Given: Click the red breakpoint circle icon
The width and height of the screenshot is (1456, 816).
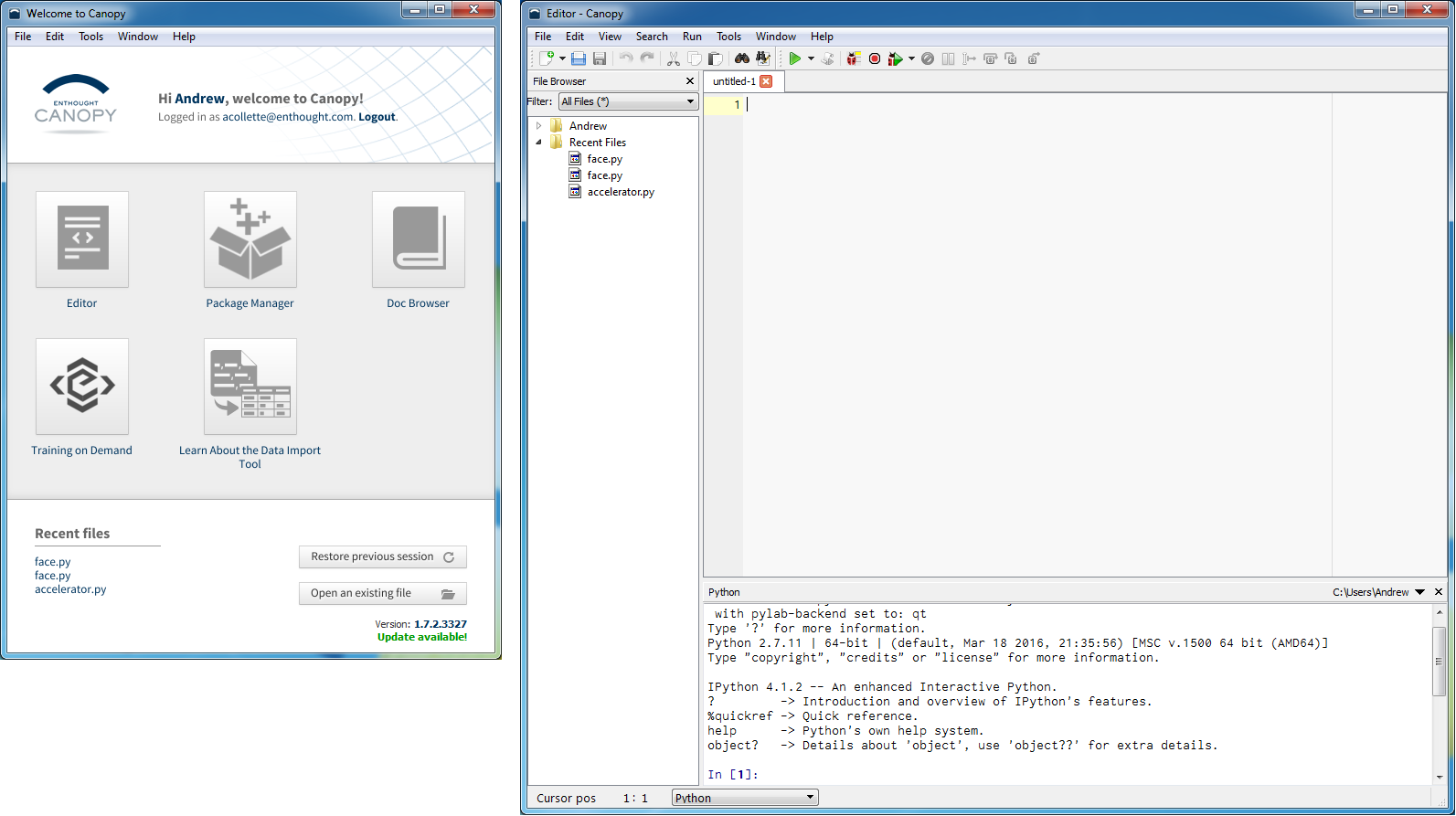Looking at the screenshot, I should [875, 58].
